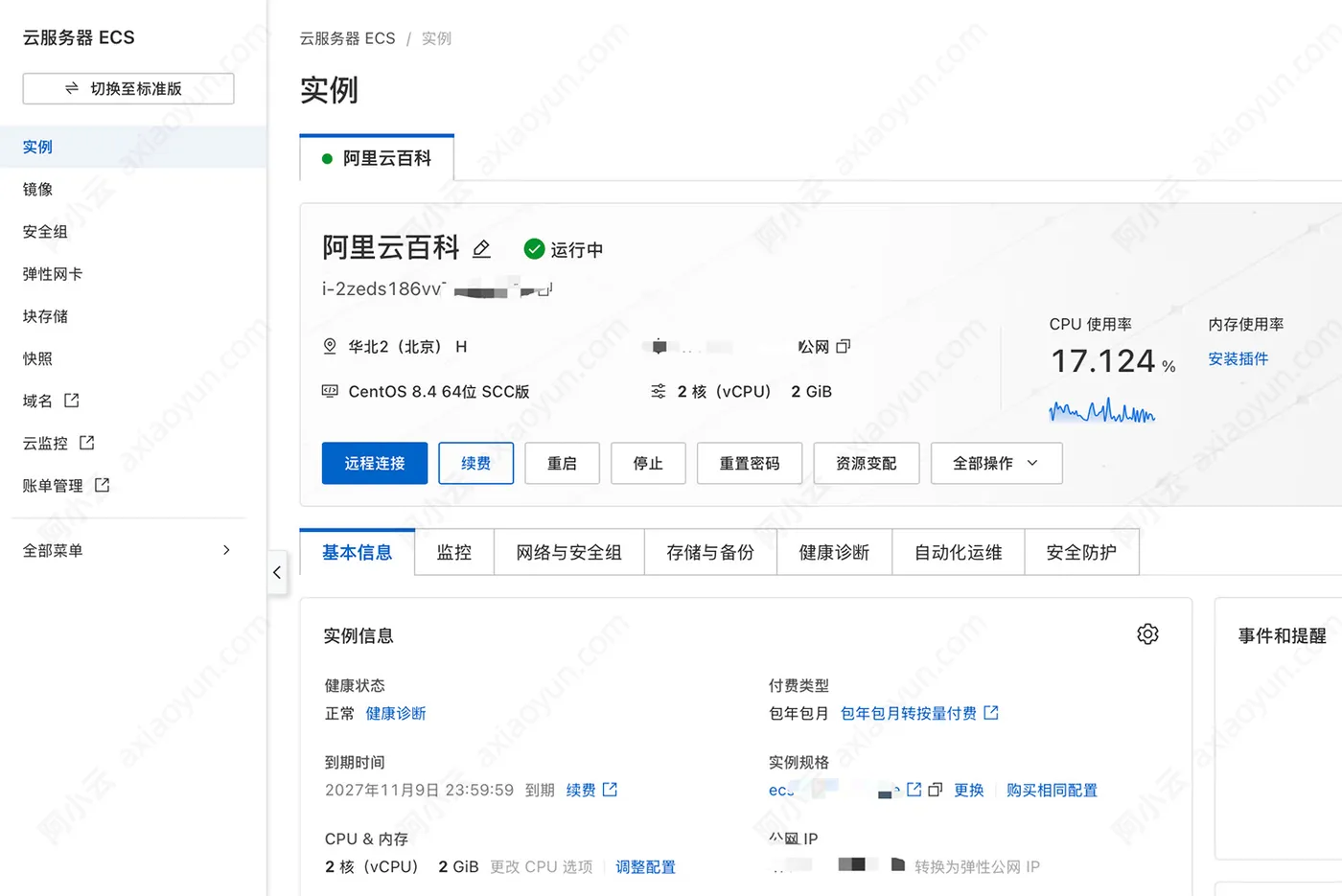Click external link icon after 到期 续费
Image resolution: width=1342 pixels, height=896 pixels.
[610, 790]
